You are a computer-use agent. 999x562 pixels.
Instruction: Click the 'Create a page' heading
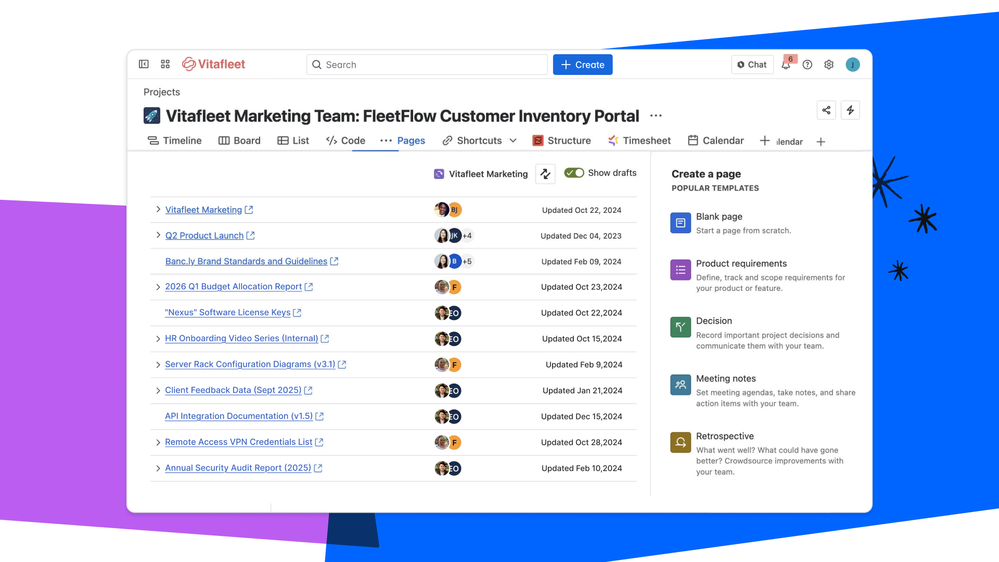coord(706,174)
